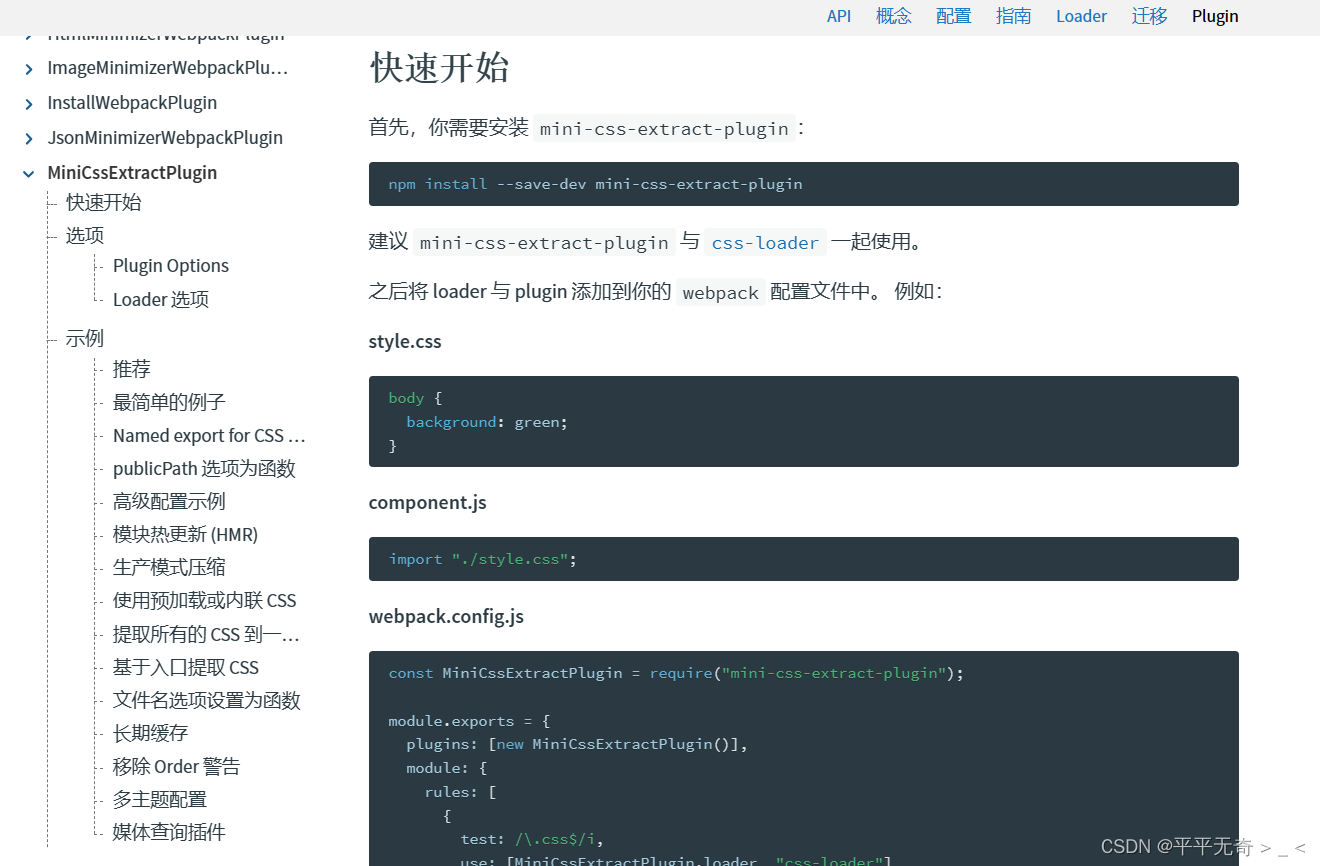1320x866 pixels.
Task: Open the Loader top navigation item
Action: [1081, 16]
